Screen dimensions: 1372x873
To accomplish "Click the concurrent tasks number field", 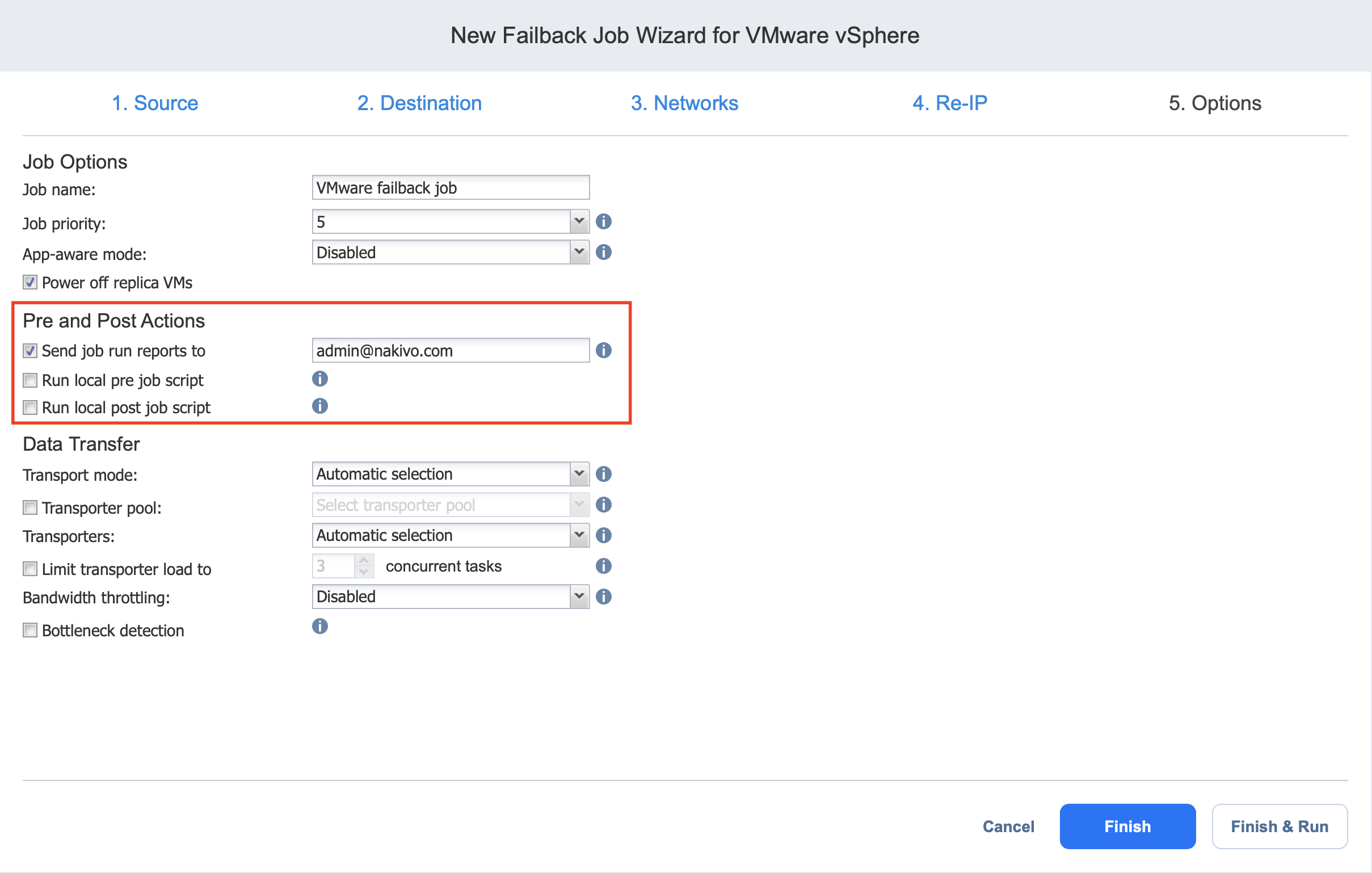I will (334, 566).
